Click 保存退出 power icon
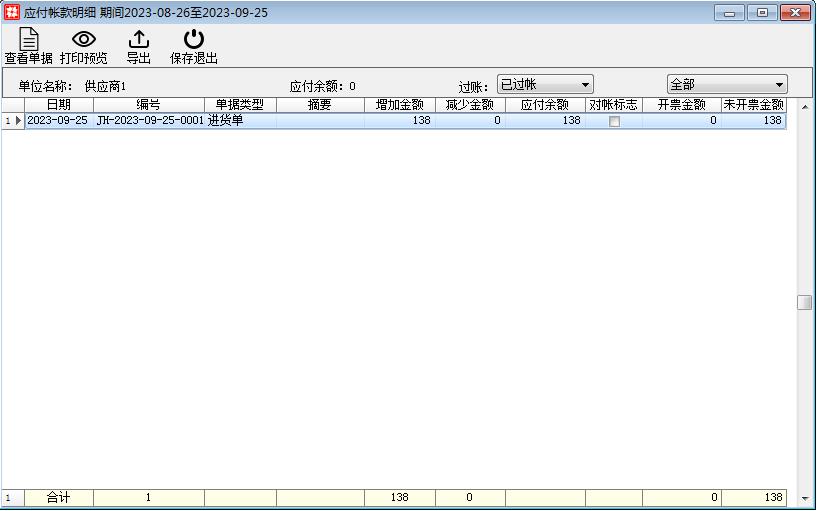This screenshot has height=511, width=817. (x=193, y=40)
